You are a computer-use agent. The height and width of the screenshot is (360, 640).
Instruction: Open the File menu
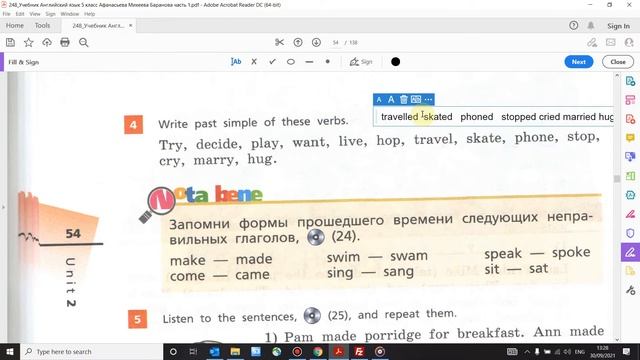click(7, 14)
